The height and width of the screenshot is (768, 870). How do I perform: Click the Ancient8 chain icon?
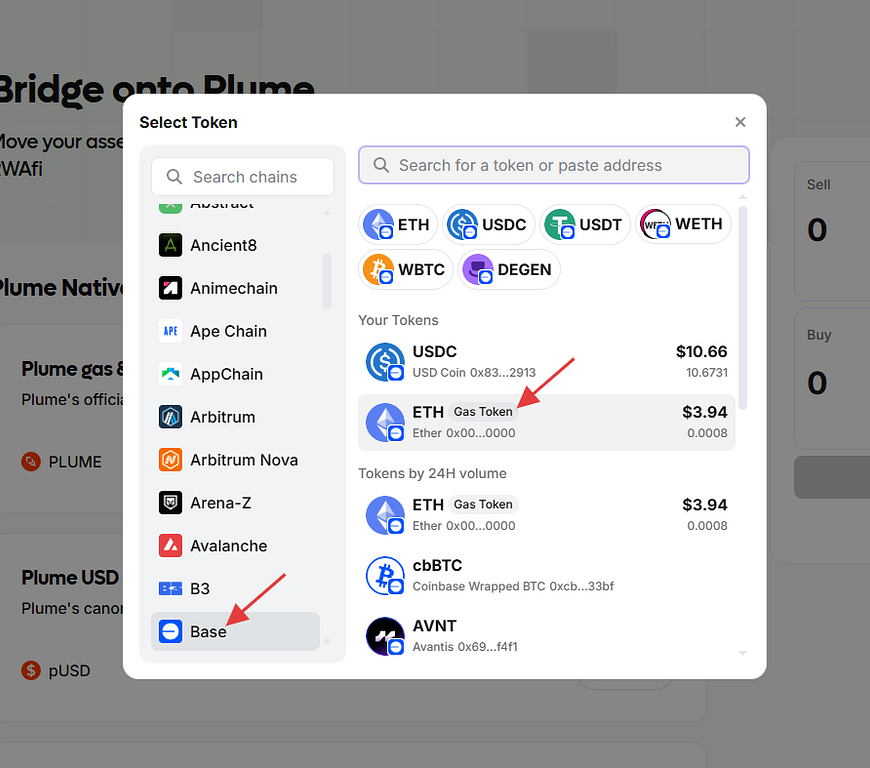(x=170, y=245)
